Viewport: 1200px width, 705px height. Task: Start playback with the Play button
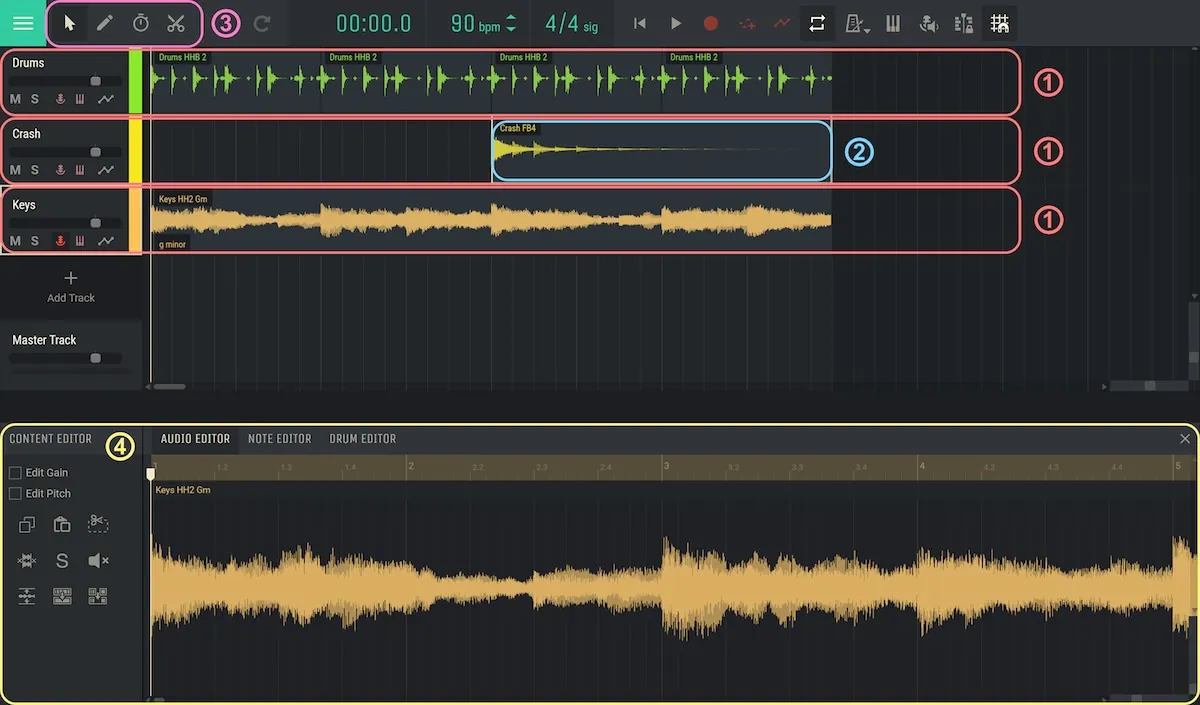point(676,23)
